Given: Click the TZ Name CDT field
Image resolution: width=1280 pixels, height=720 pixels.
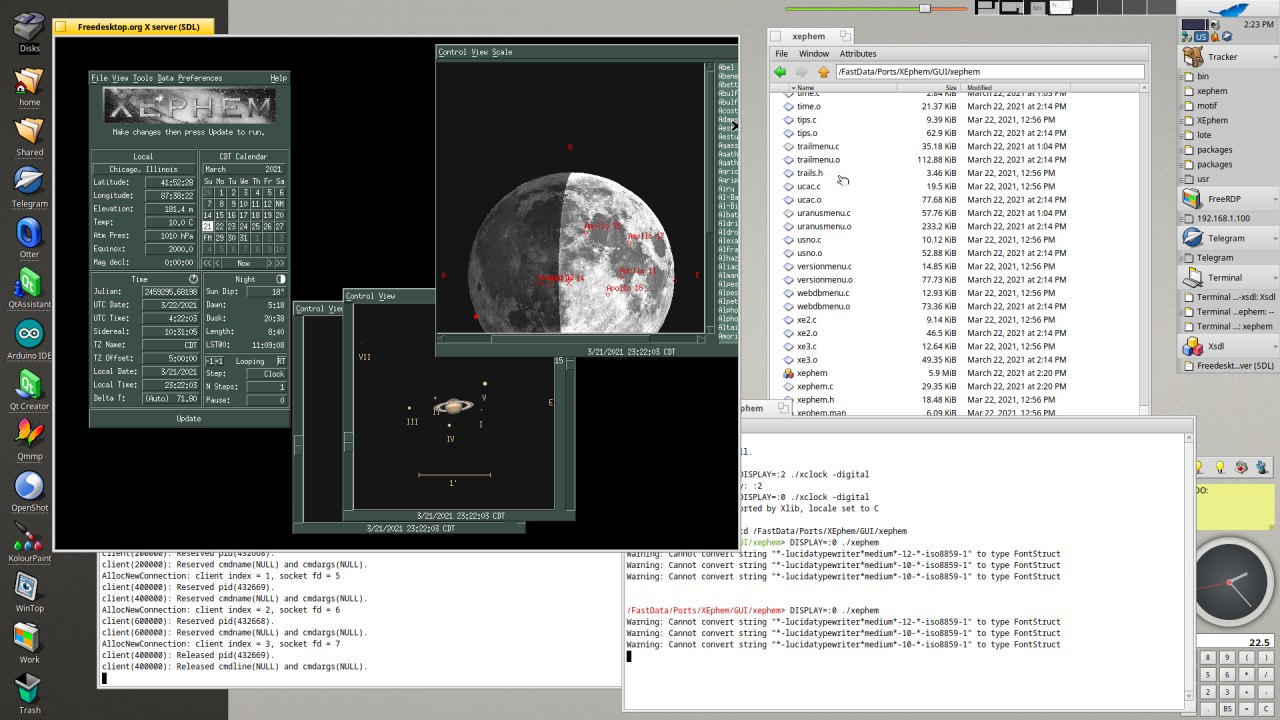Looking at the screenshot, I should (x=170, y=344).
